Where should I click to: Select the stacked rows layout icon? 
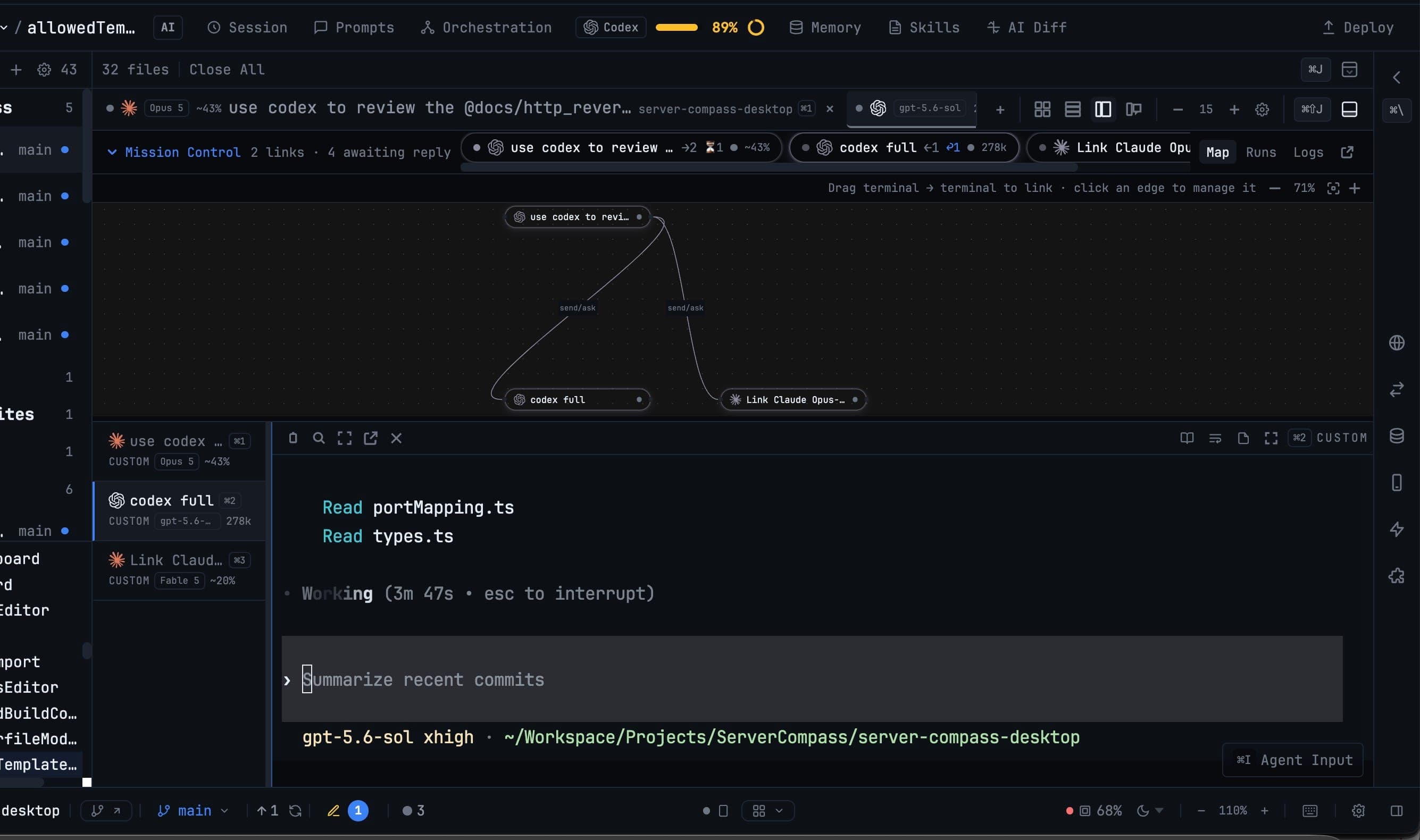[1072, 109]
